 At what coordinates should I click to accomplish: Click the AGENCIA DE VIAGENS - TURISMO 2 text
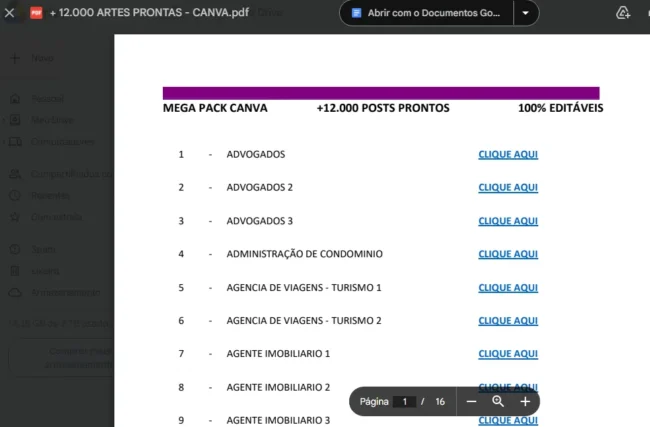coord(304,321)
